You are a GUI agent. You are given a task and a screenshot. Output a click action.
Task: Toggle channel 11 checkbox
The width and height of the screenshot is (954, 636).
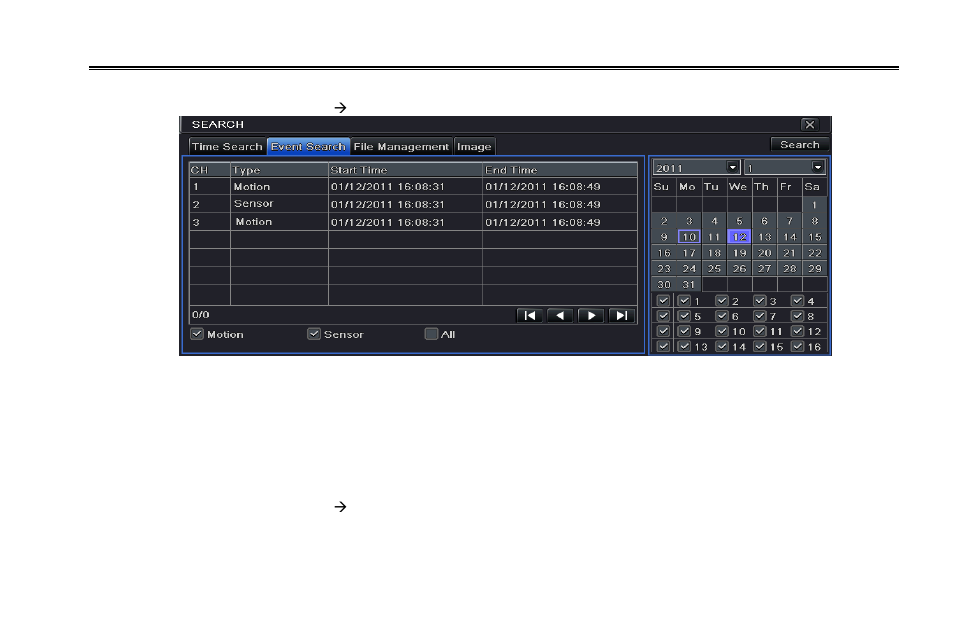pos(759,331)
